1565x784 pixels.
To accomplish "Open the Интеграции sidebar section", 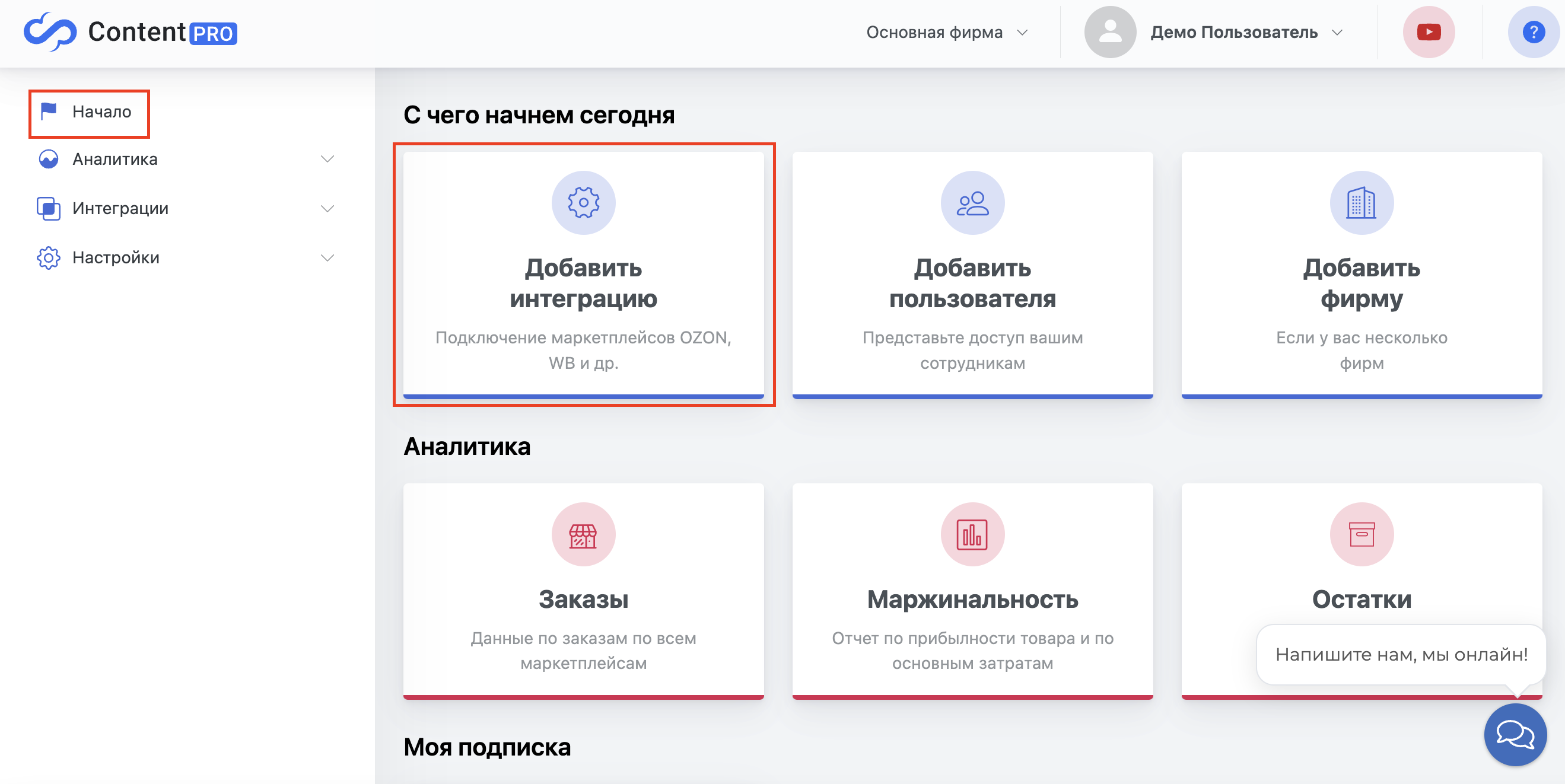I will pos(120,208).
